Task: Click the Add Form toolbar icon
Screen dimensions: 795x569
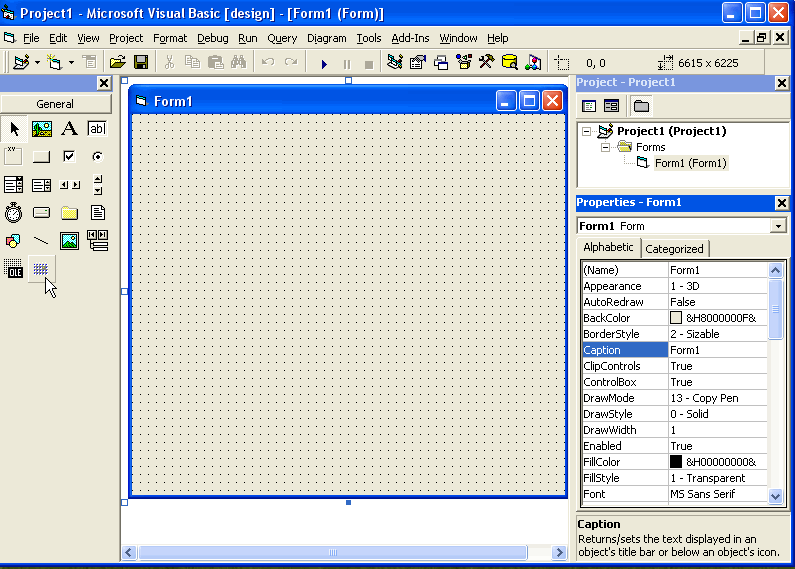Action: pos(54,62)
